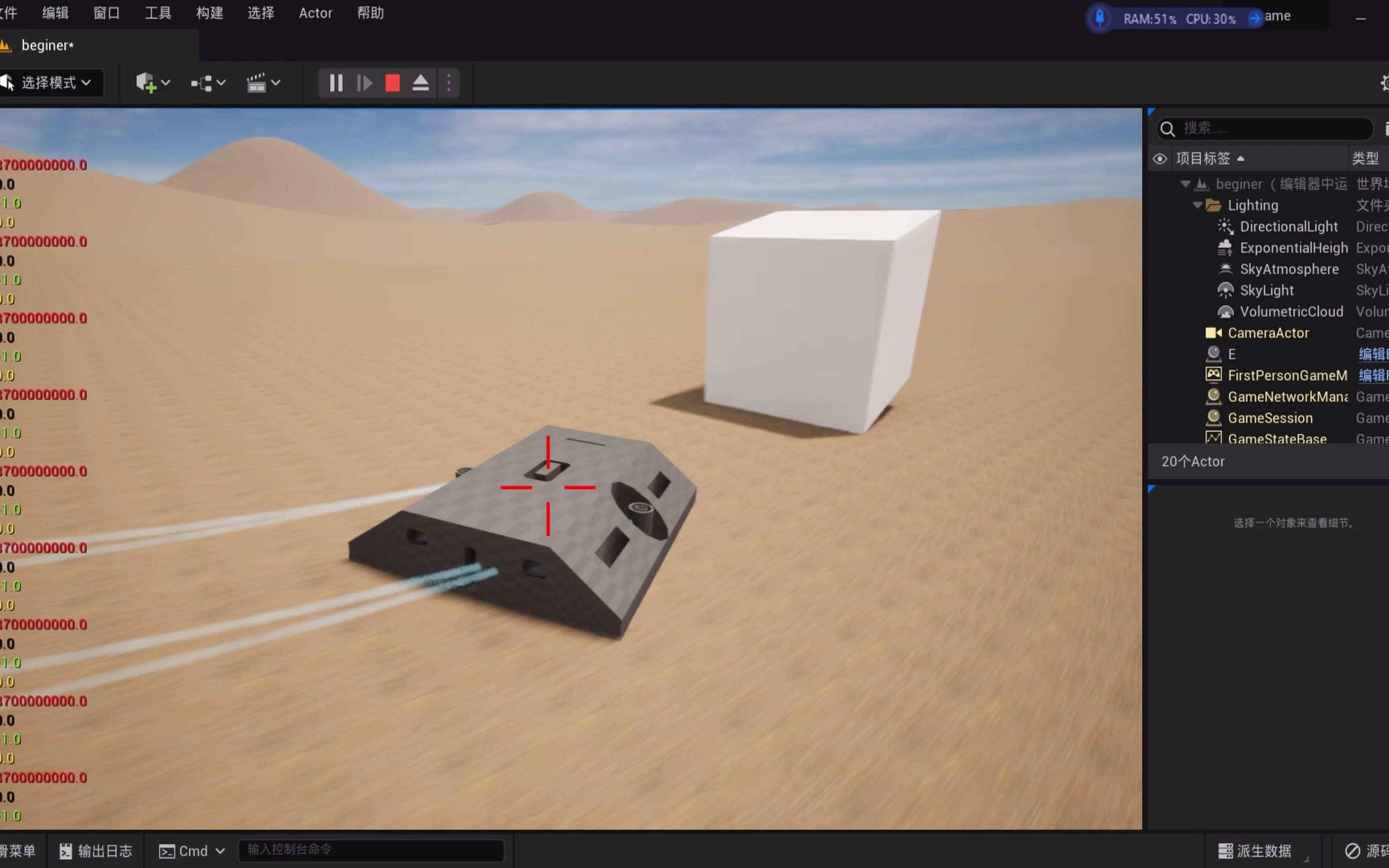Select the SkyLight actor
Viewport: 1389px width, 868px height.
pyautogui.click(x=1266, y=291)
